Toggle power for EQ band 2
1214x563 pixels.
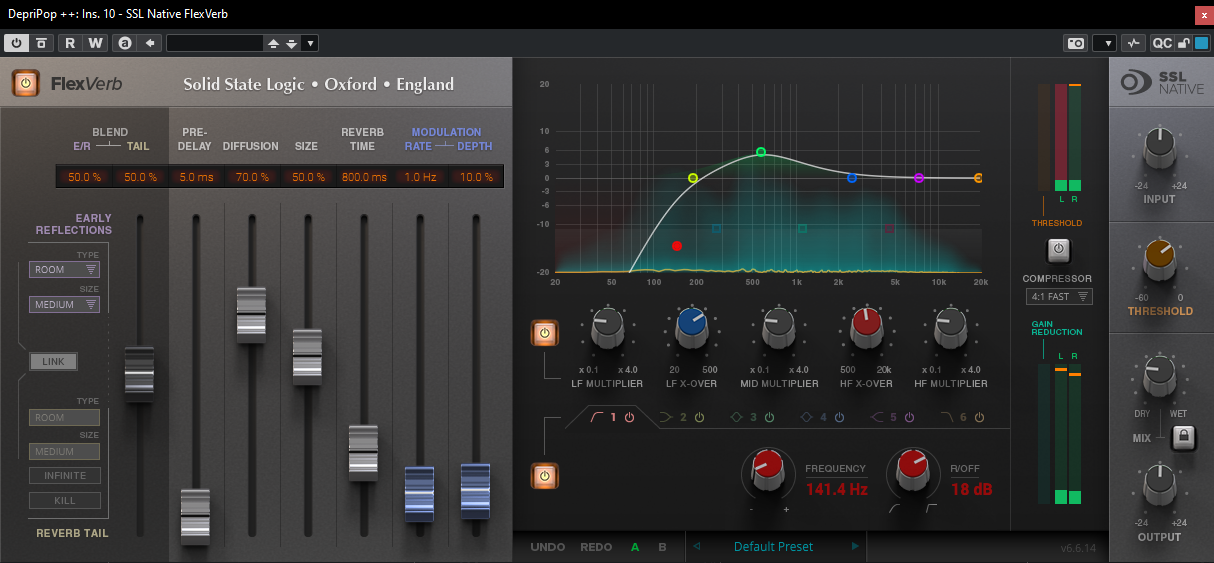point(700,417)
